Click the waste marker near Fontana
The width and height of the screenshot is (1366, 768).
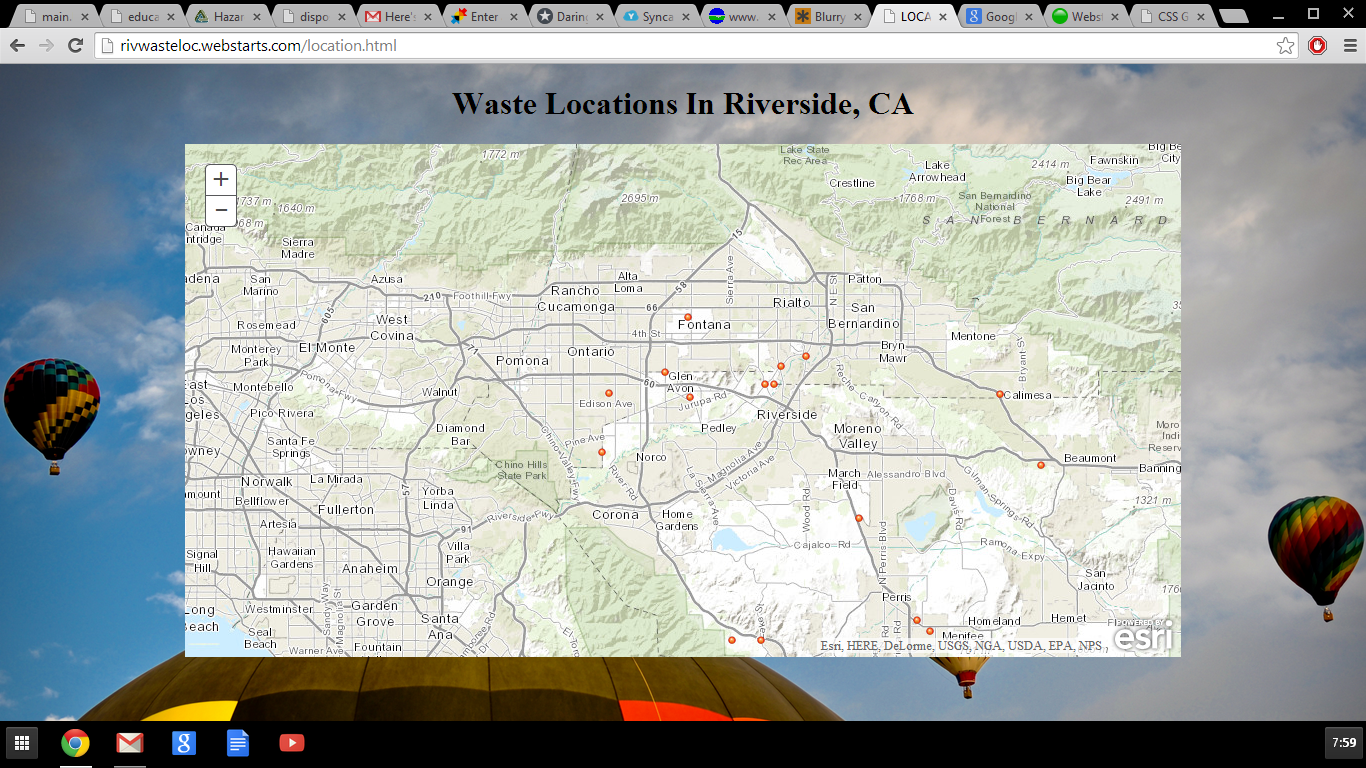point(688,317)
